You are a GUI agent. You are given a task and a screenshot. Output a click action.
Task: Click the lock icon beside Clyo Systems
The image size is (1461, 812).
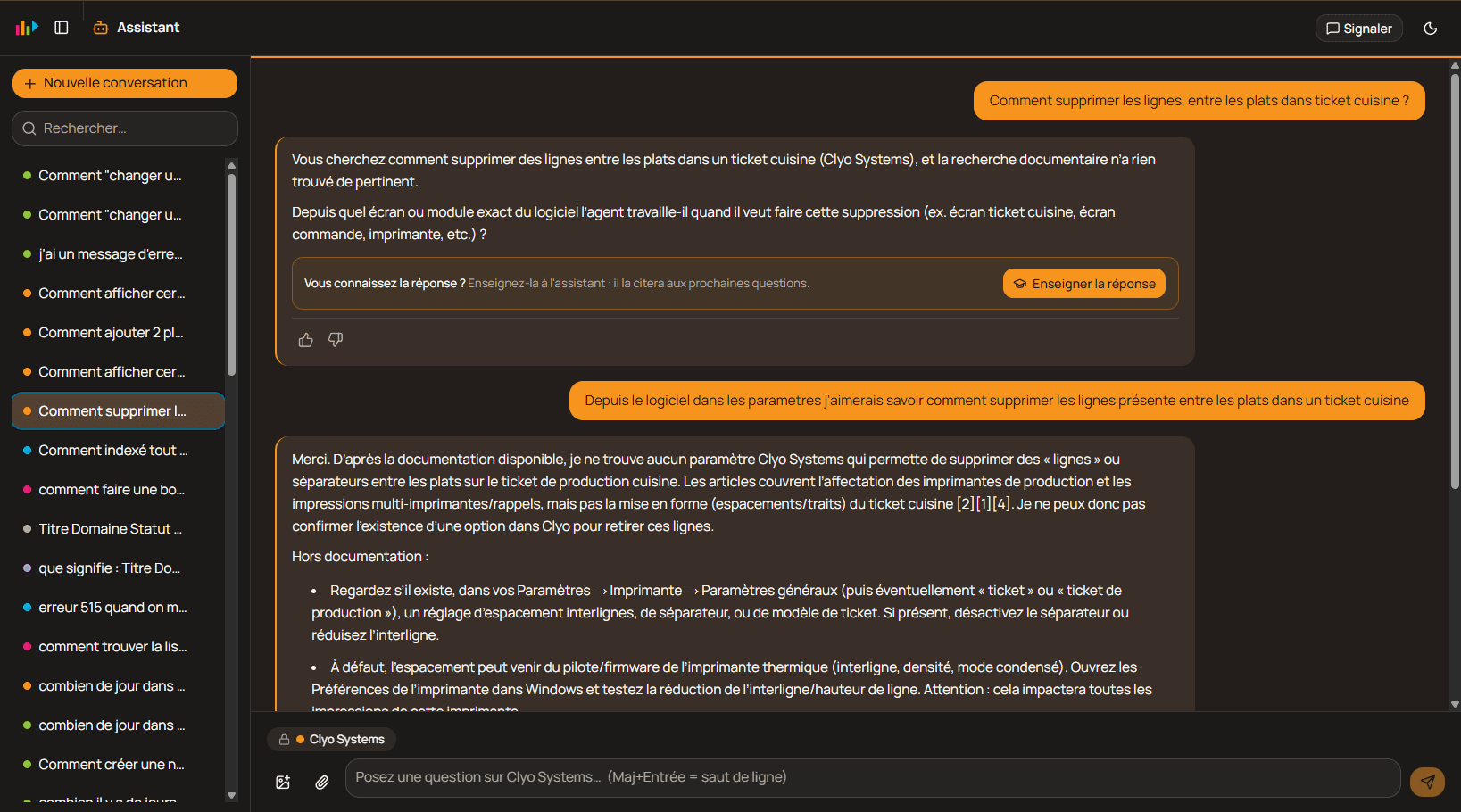[x=284, y=740]
